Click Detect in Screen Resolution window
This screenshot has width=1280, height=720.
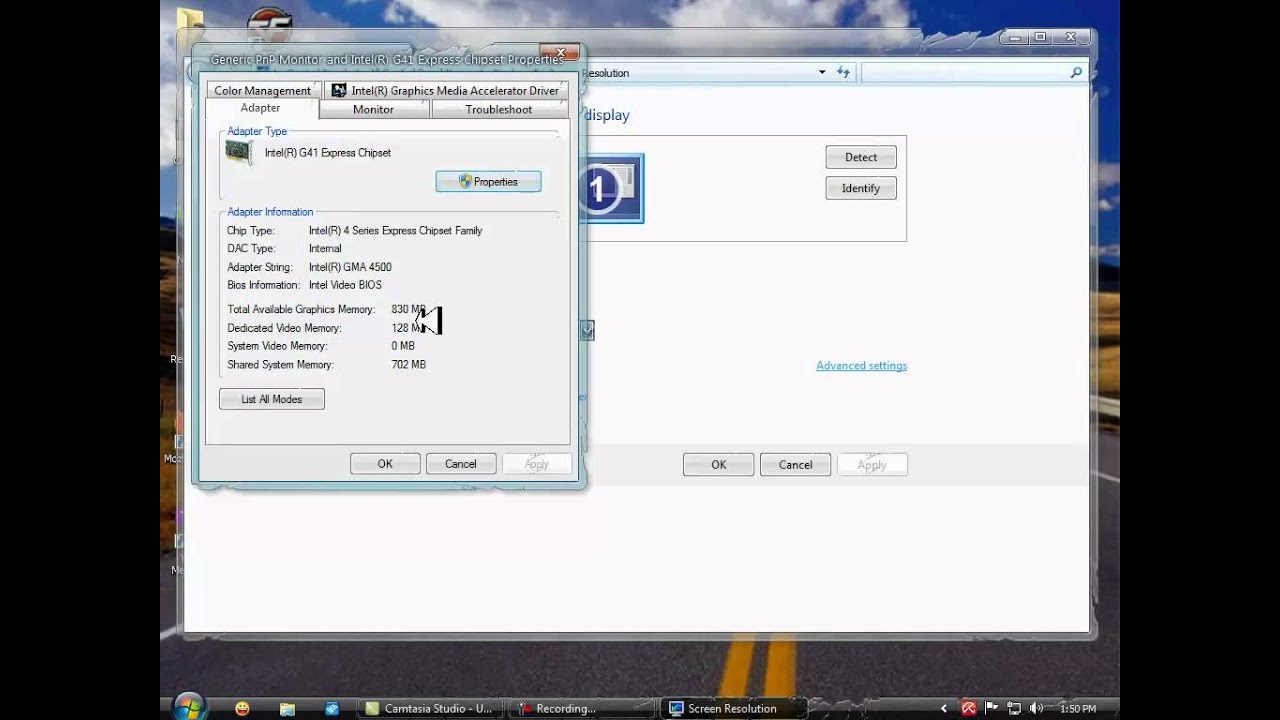point(861,157)
